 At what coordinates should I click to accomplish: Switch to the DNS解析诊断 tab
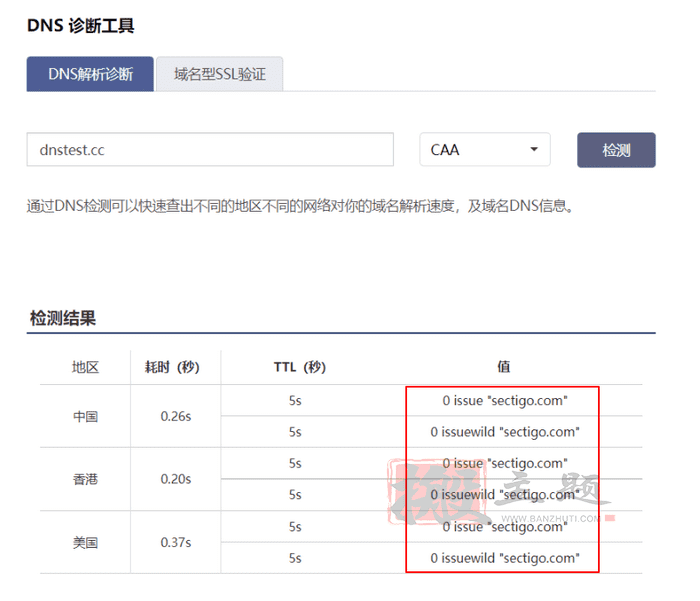click(x=90, y=74)
